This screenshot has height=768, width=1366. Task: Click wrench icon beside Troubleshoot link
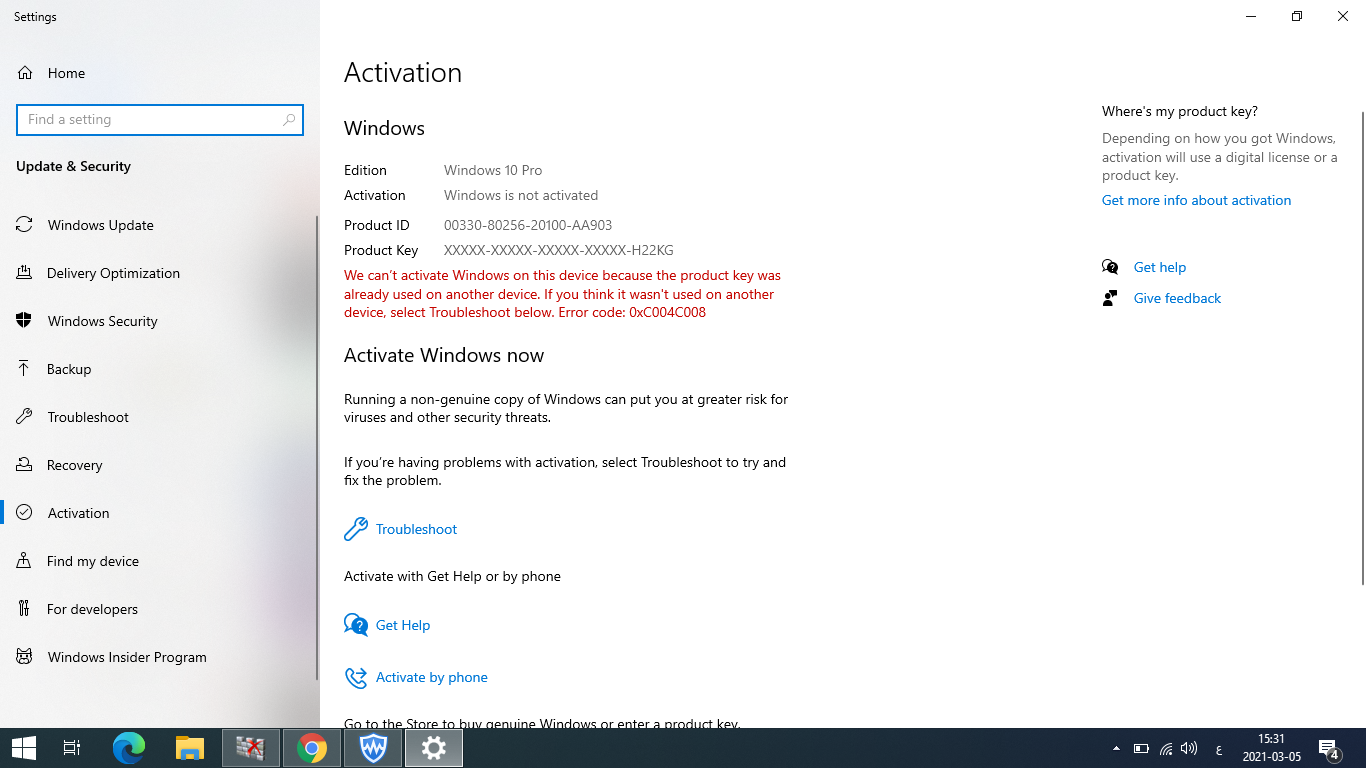tap(356, 529)
